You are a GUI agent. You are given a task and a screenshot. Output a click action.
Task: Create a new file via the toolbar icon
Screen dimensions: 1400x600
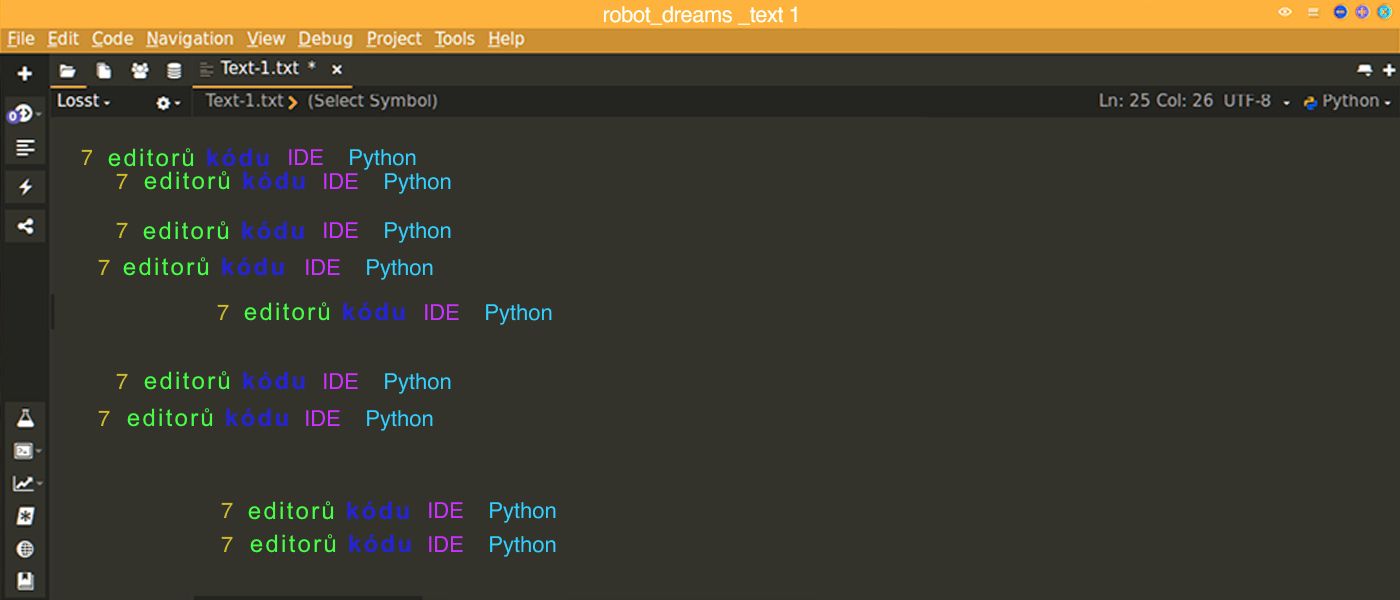click(103, 69)
